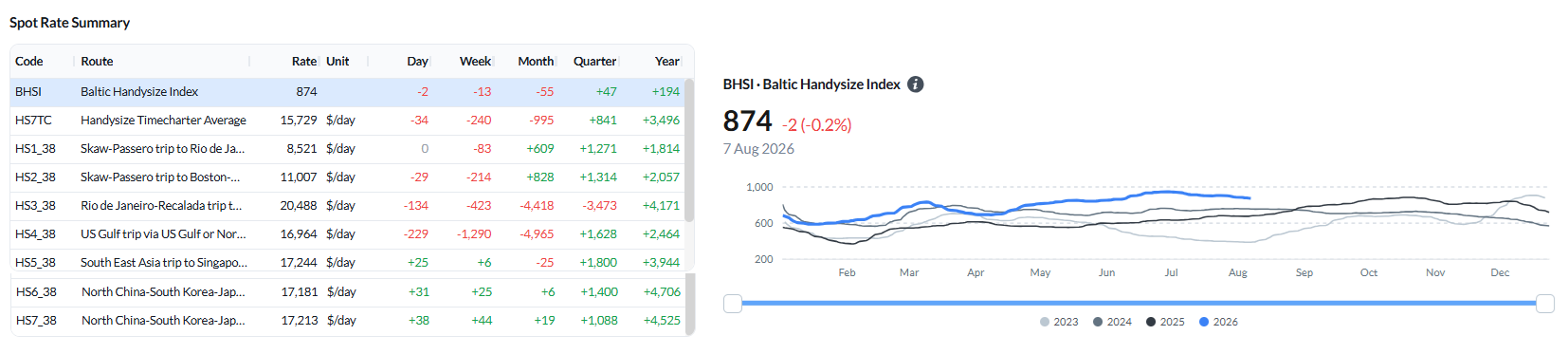Click the 17,244 rate value
Screen dimensions: 1568x354
click(x=299, y=263)
